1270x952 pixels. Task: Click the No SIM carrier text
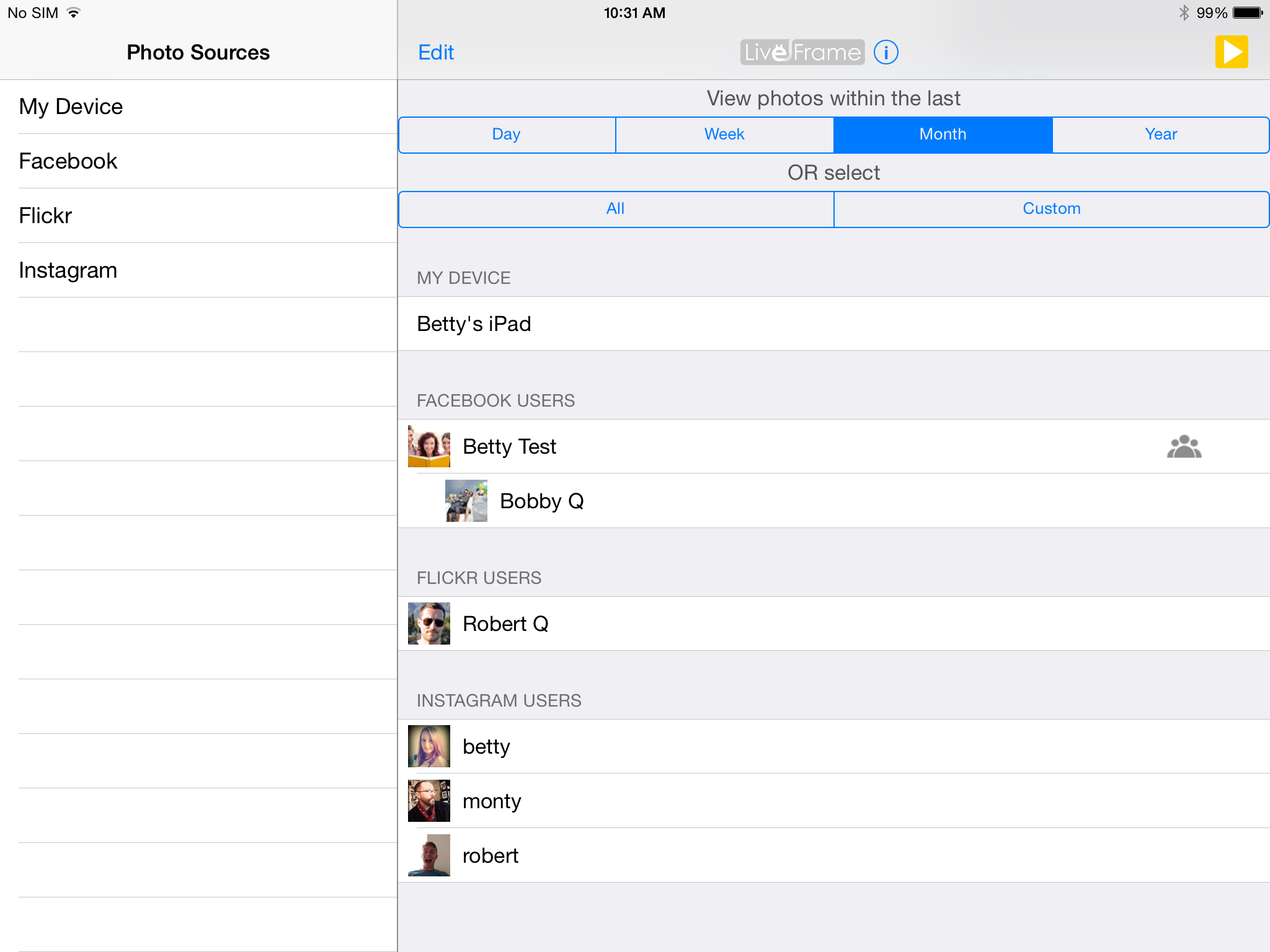pyautogui.click(x=33, y=12)
